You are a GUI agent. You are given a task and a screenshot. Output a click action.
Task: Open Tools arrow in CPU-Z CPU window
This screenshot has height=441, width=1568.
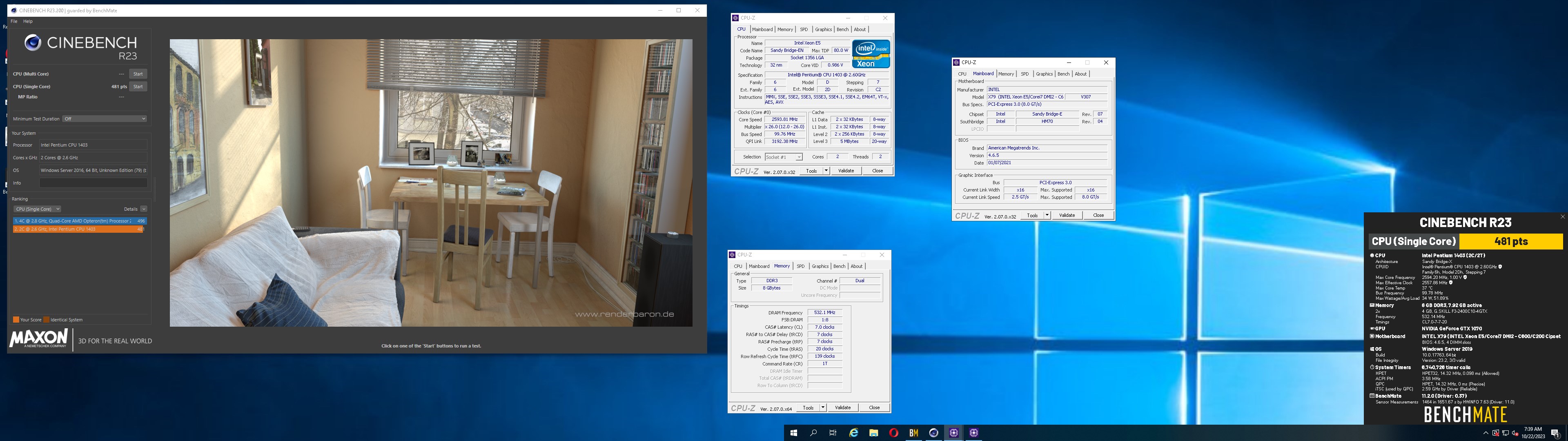tap(826, 171)
